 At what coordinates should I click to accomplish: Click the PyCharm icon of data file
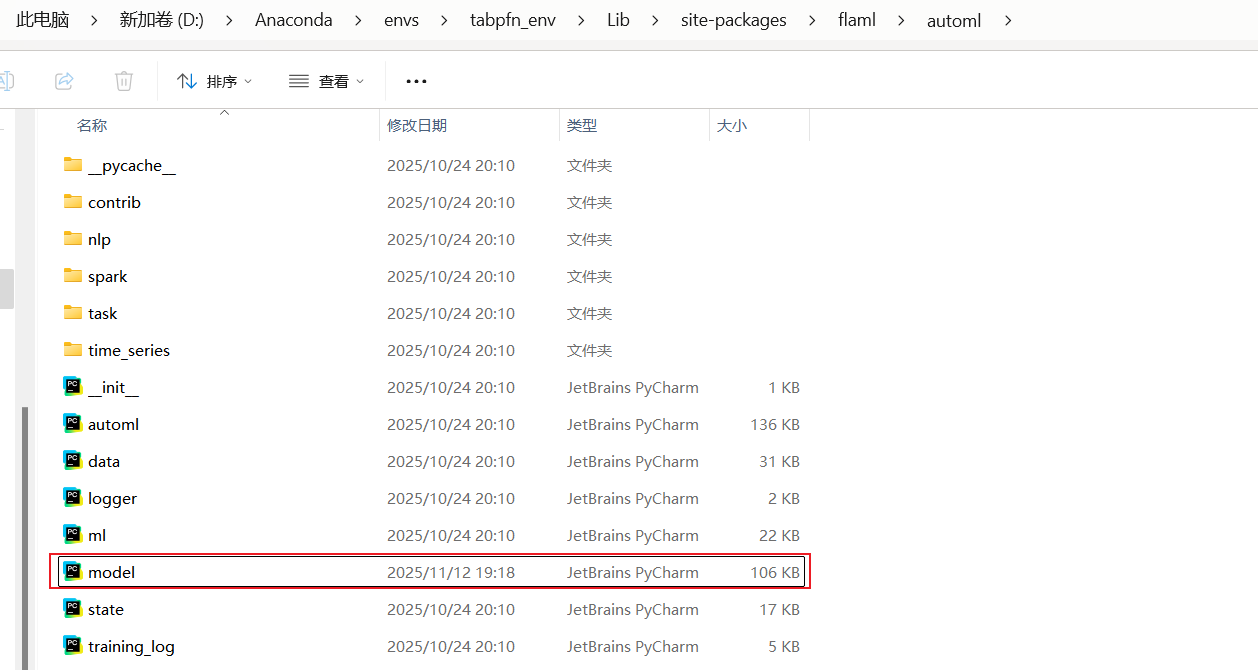[x=72, y=461]
